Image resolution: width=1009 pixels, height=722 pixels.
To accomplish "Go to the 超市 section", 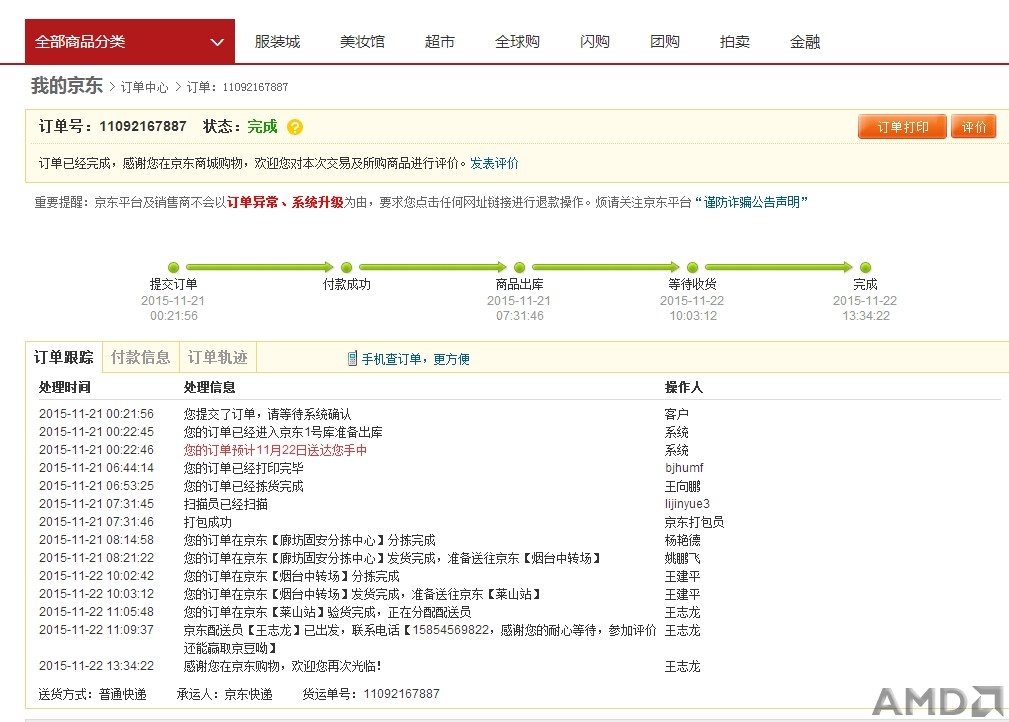I will pos(440,42).
